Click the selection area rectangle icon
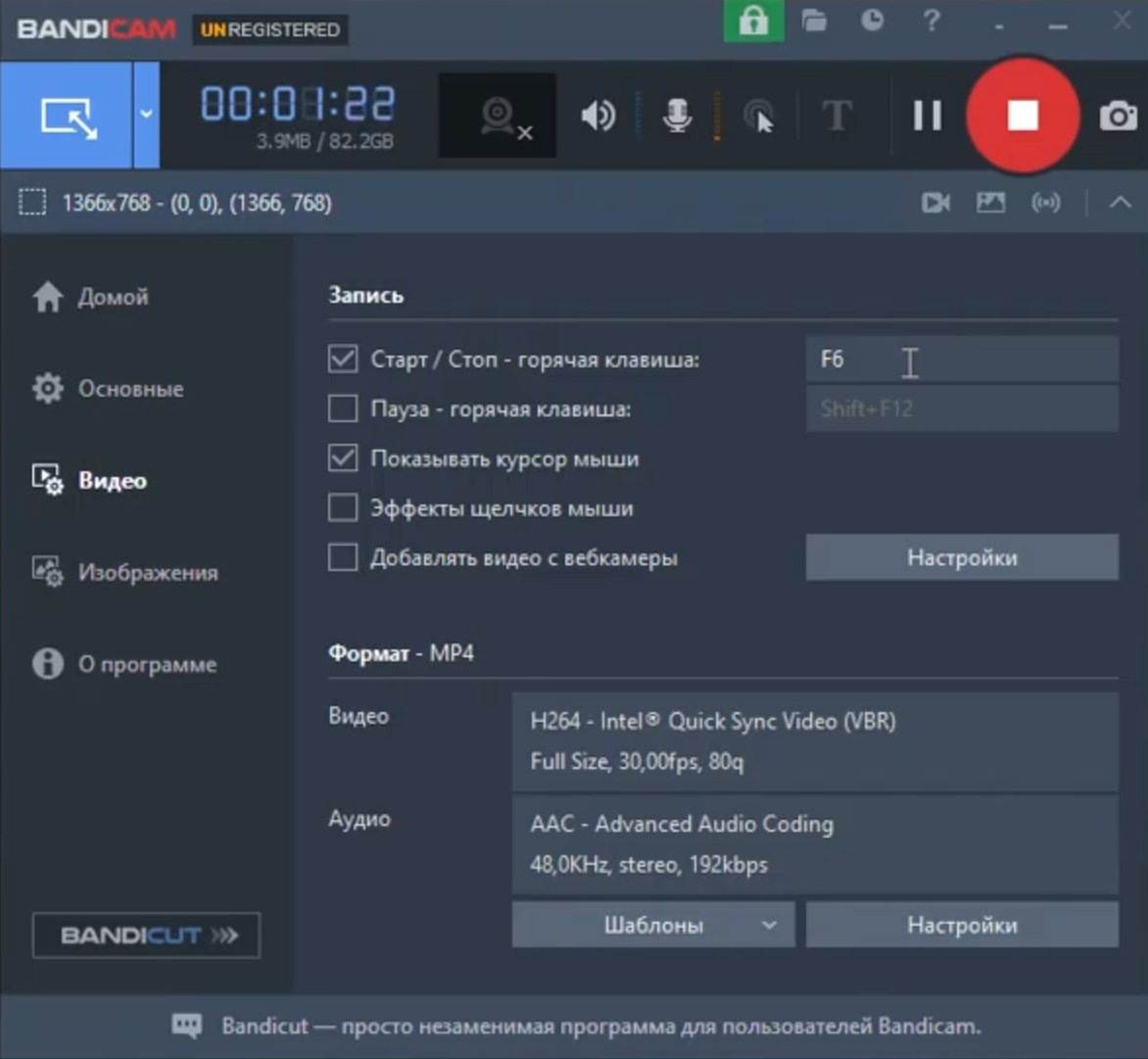The image size is (1148, 1059). click(32, 202)
